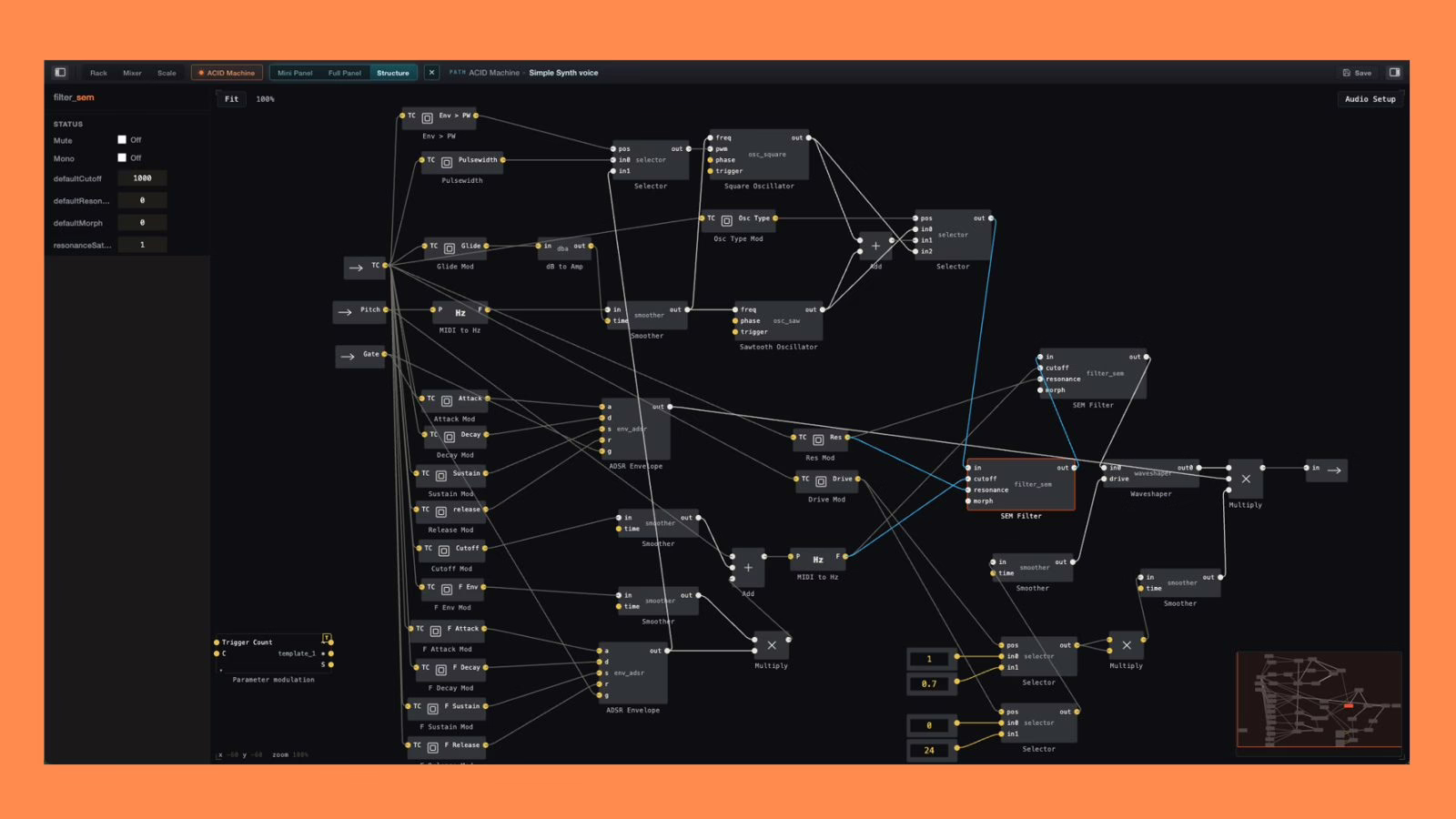Image resolution: width=1456 pixels, height=819 pixels.
Task: Click the plus icon in lower Add node
Action: click(x=748, y=568)
